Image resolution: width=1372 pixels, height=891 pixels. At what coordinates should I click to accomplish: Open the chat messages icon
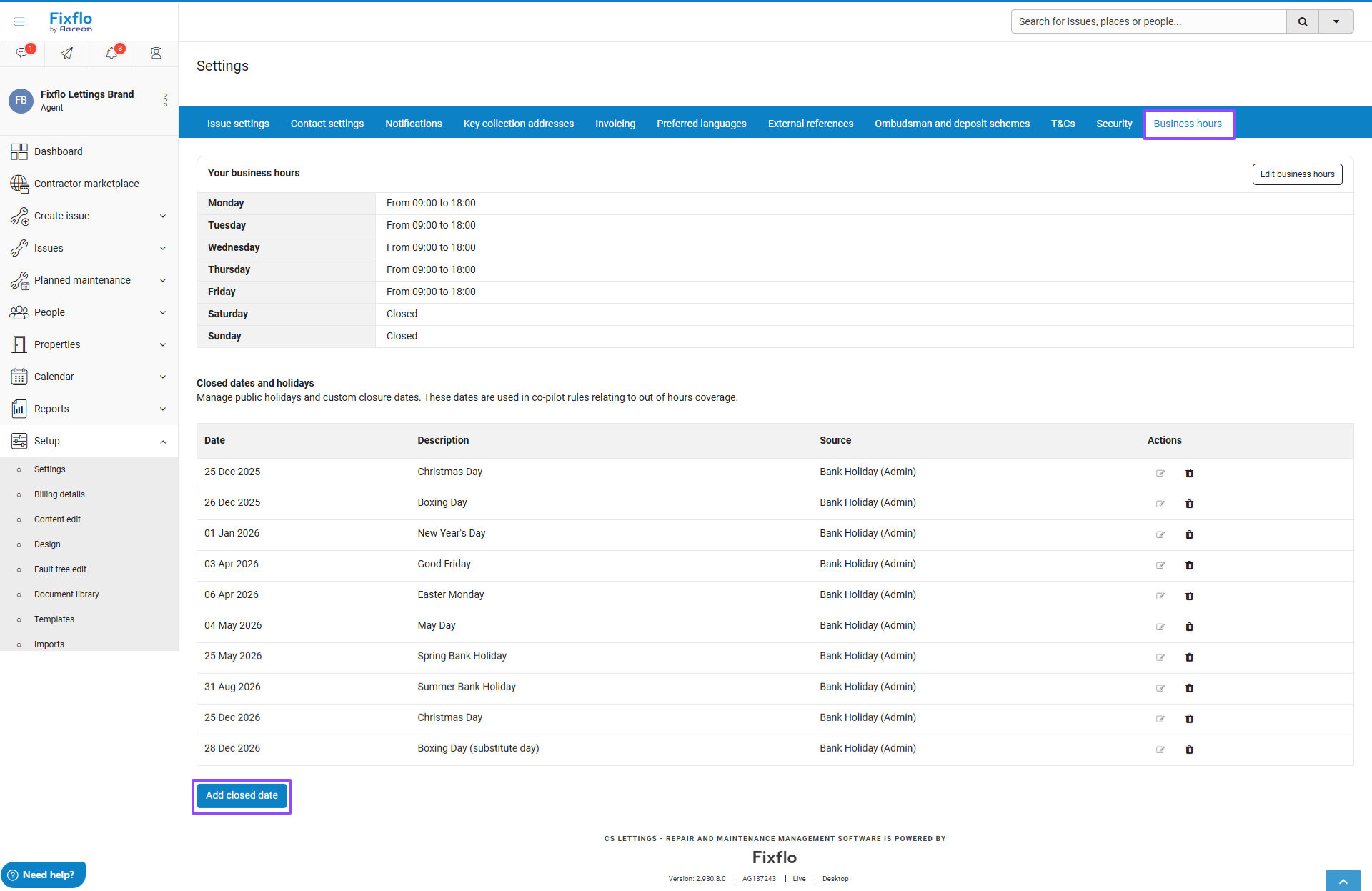click(22, 53)
